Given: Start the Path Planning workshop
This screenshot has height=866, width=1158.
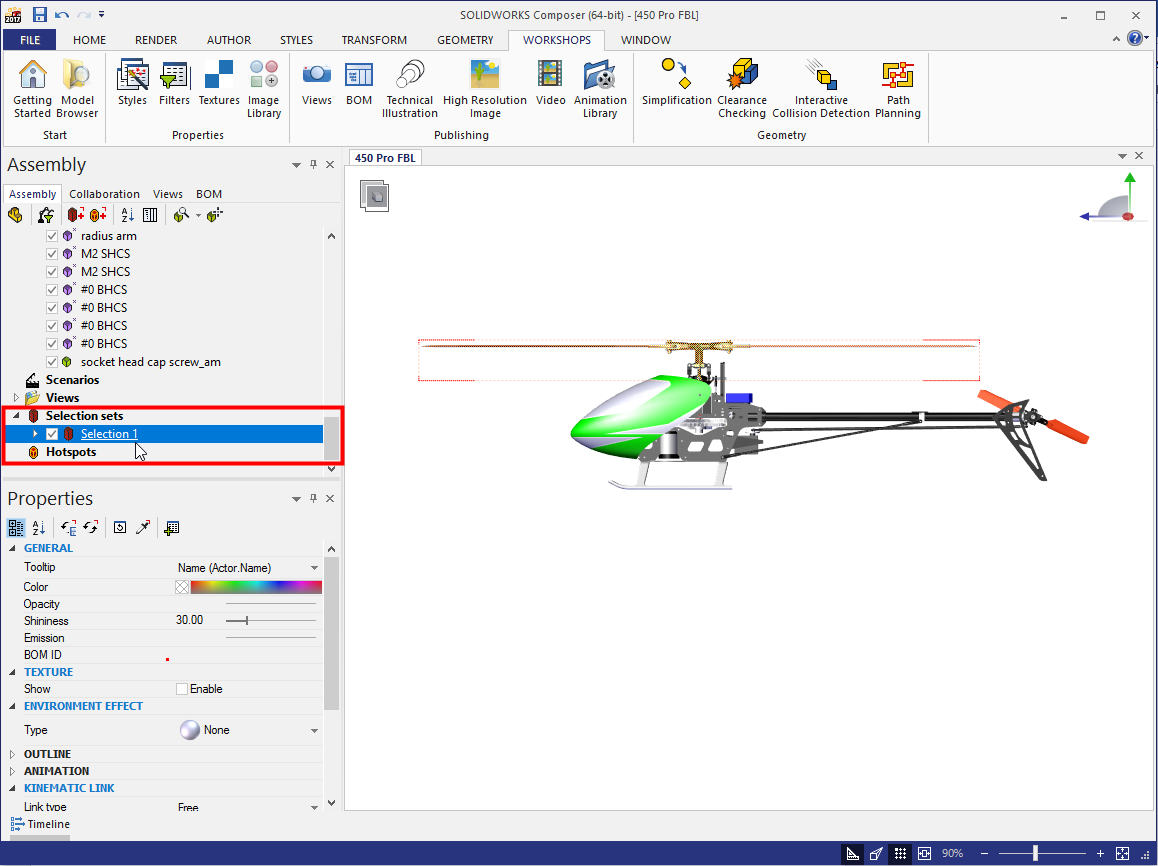Looking at the screenshot, I should pos(897,88).
